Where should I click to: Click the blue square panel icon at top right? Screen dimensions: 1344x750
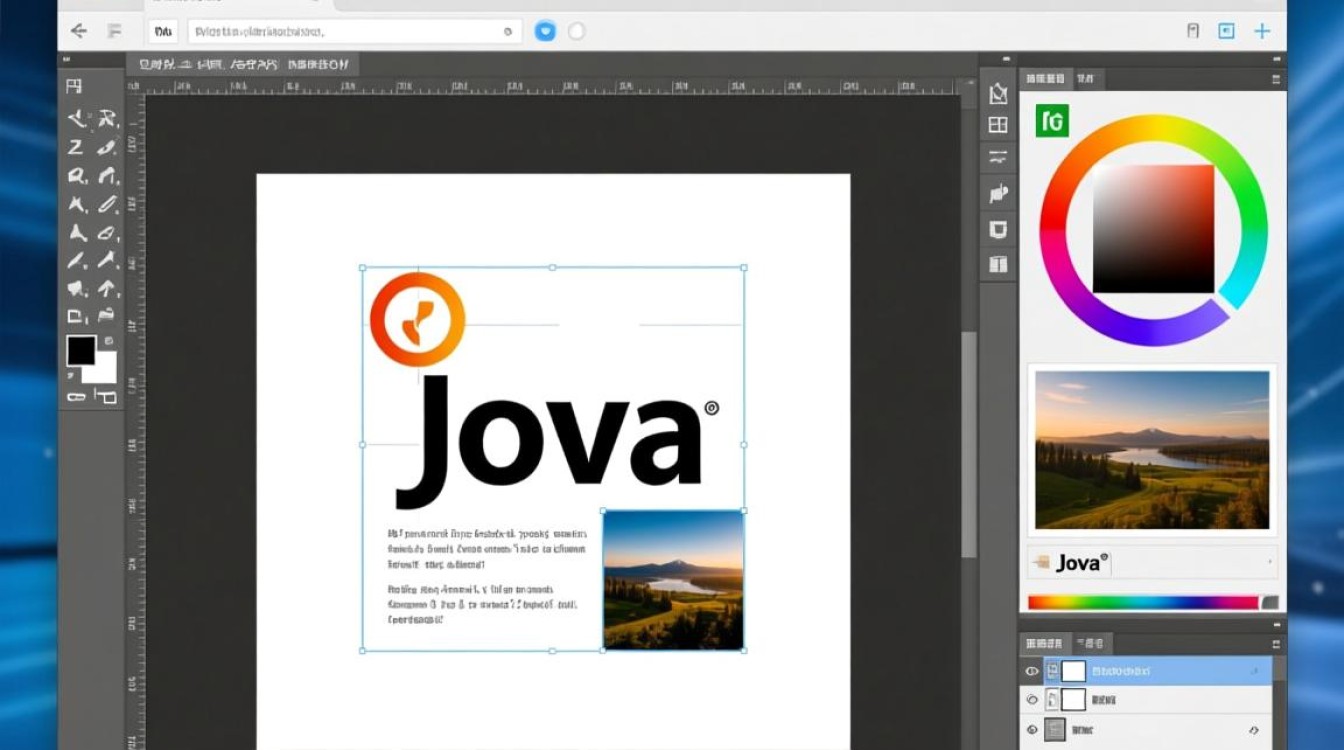[x=1226, y=31]
